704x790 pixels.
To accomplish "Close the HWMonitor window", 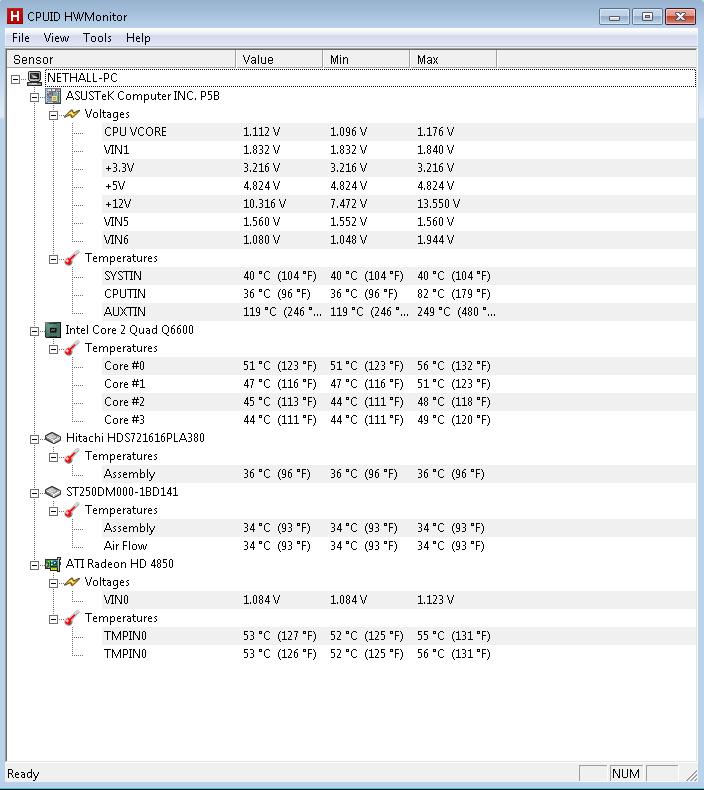I will click(680, 17).
